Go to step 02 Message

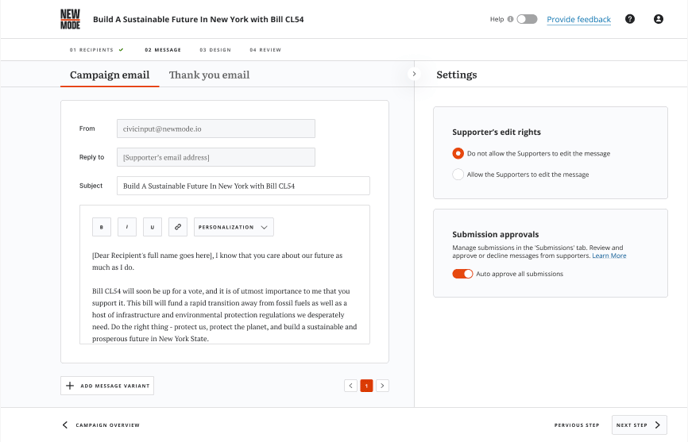[163, 50]
